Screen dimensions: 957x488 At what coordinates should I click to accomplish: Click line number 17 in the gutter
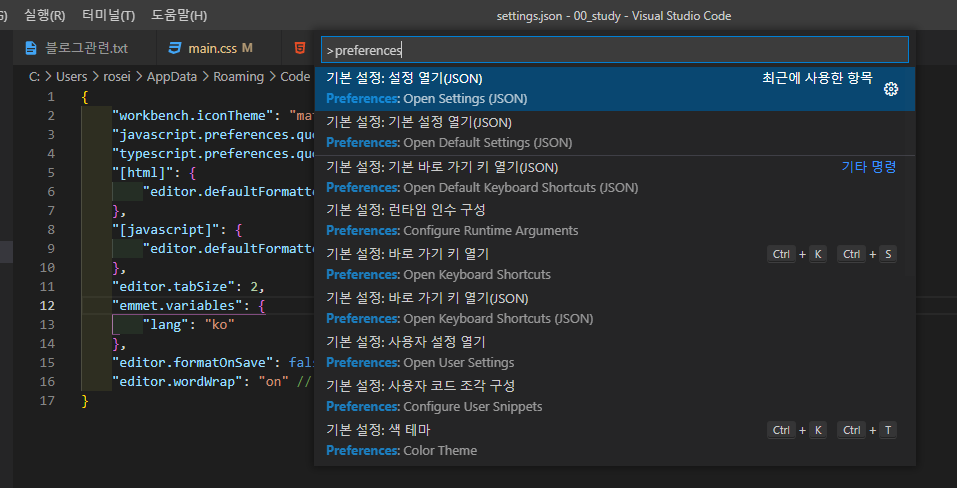point(47,401)
